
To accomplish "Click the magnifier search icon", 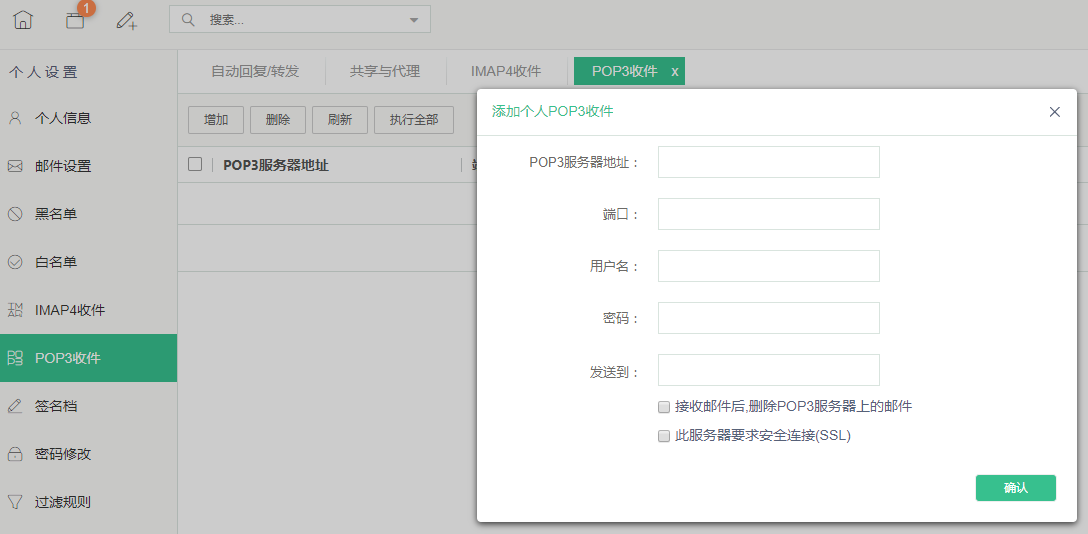I will [187, 19].
